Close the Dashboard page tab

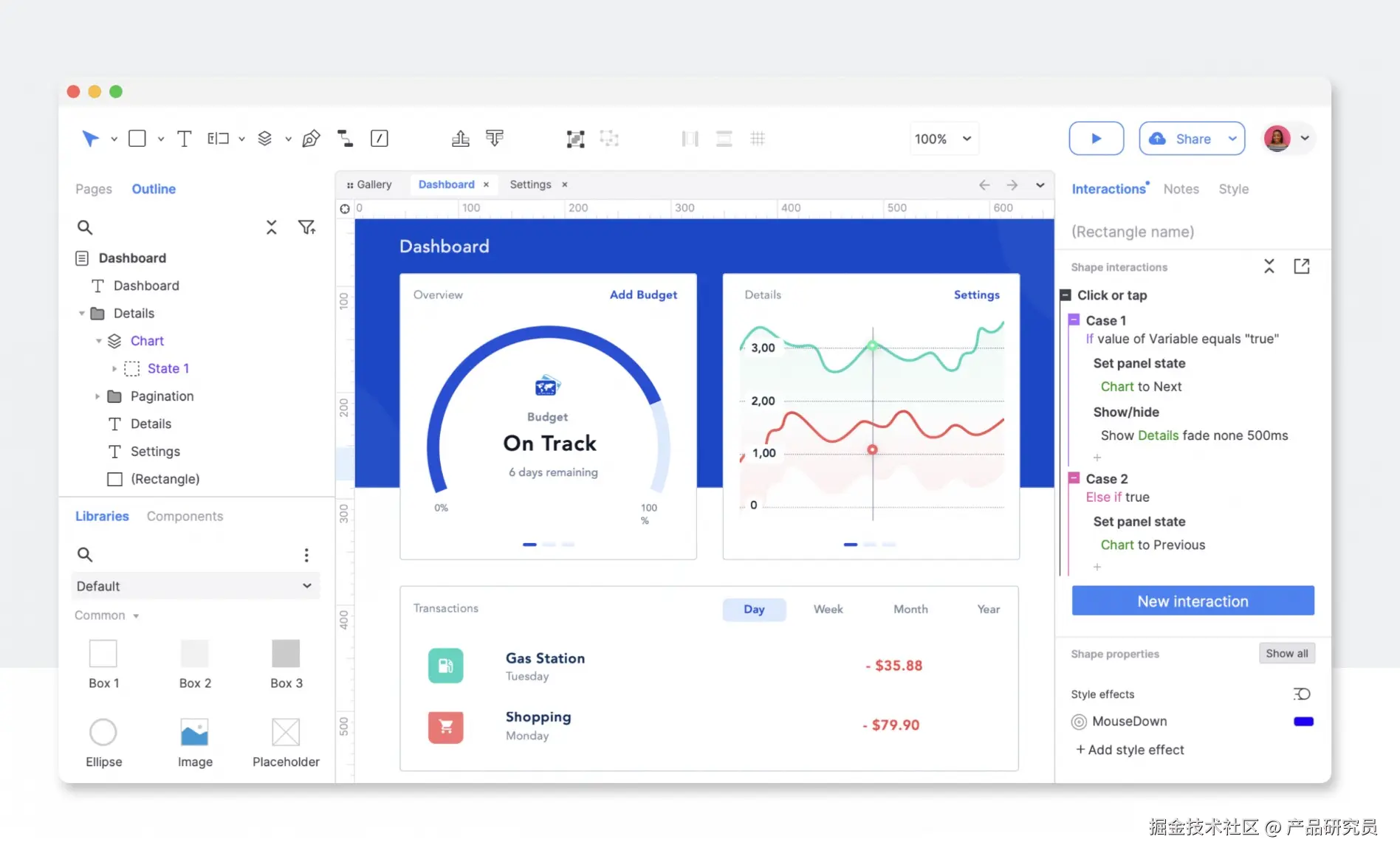(486, 184)
